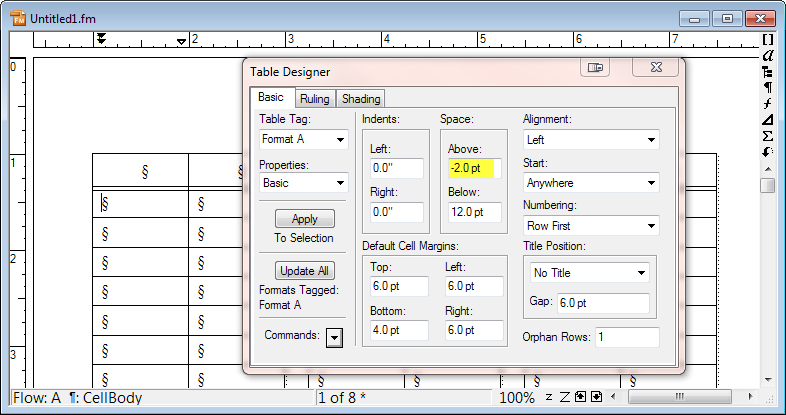Open the Numbering dropdown showing Row First
Image resolution: width=786 pixels, height=415 pixels.
(651, 226)
